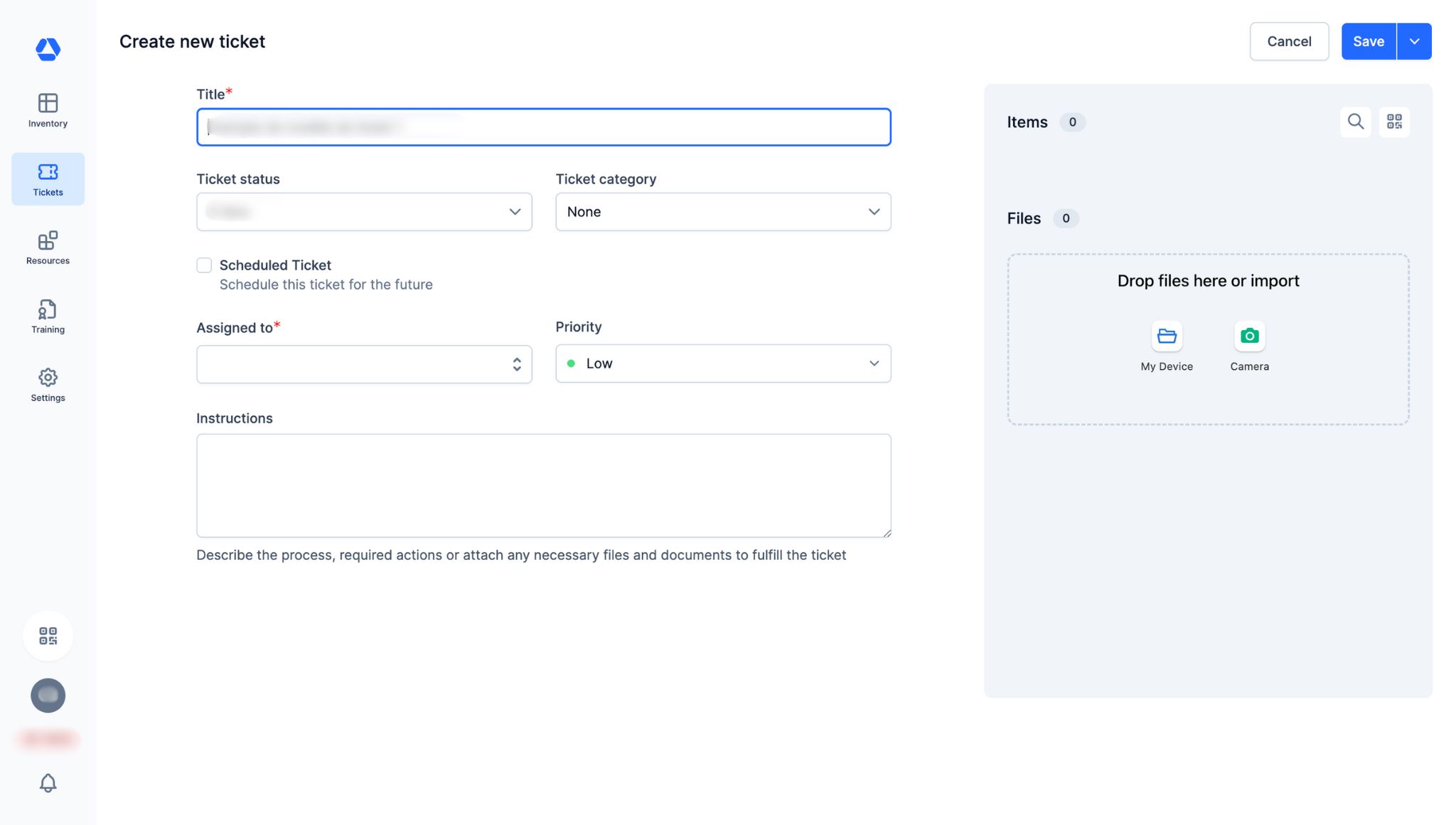Expand the Save options arrow
Viewport: 1456px width, 825px height.
pyautogui.click(x=1414, y=41)
